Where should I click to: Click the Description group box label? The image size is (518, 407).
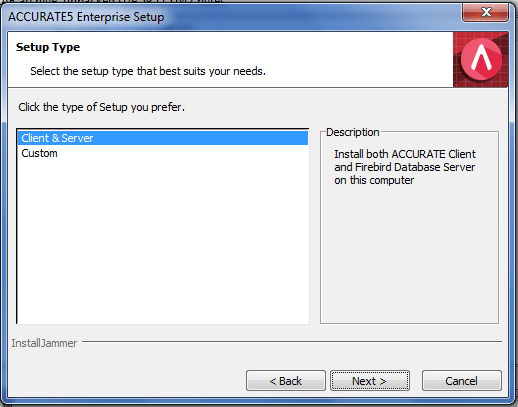pyautogui.click(x=353, y=132)
